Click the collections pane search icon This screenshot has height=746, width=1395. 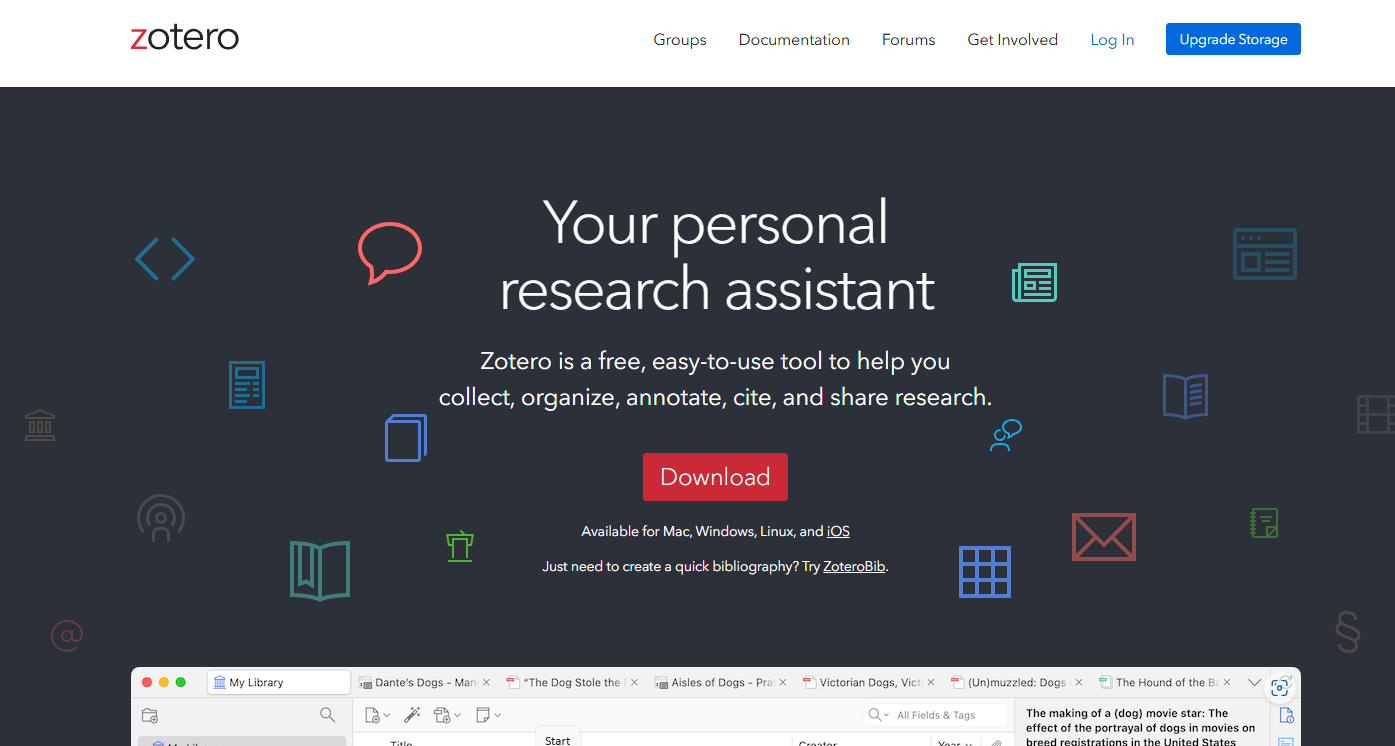pos(327,715)
